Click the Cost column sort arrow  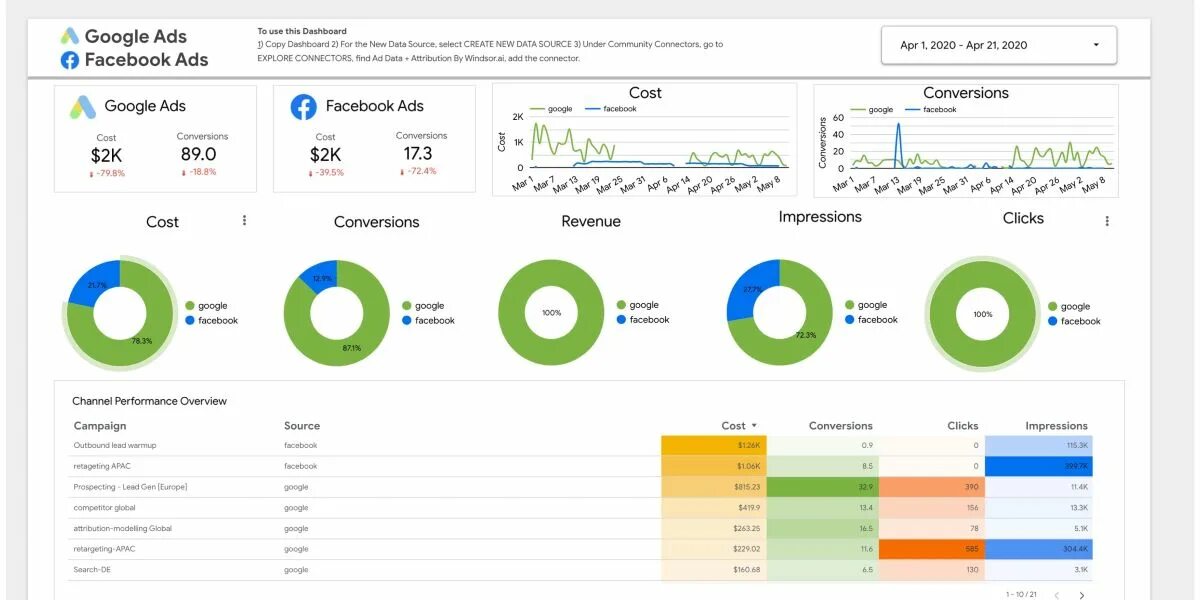754,426
